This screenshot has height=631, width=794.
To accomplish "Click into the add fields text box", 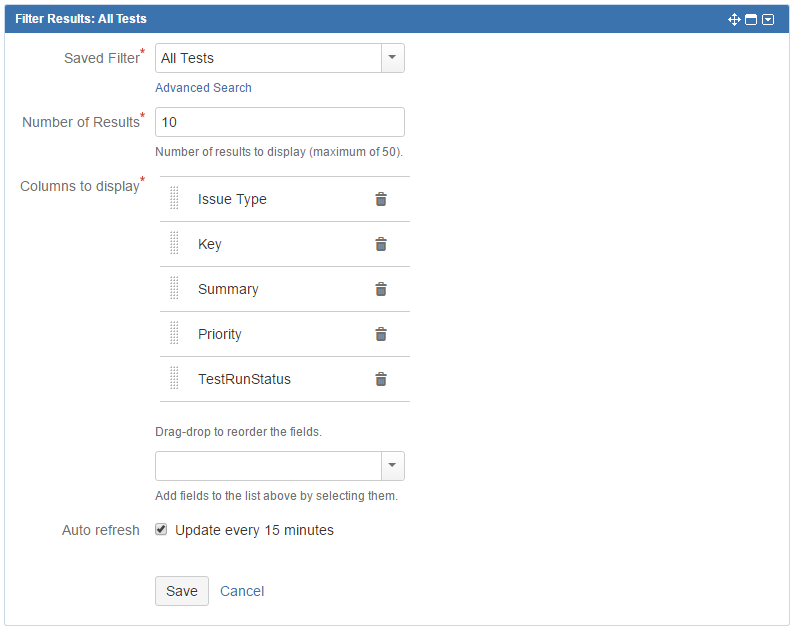I will click(x=268, y=466).
